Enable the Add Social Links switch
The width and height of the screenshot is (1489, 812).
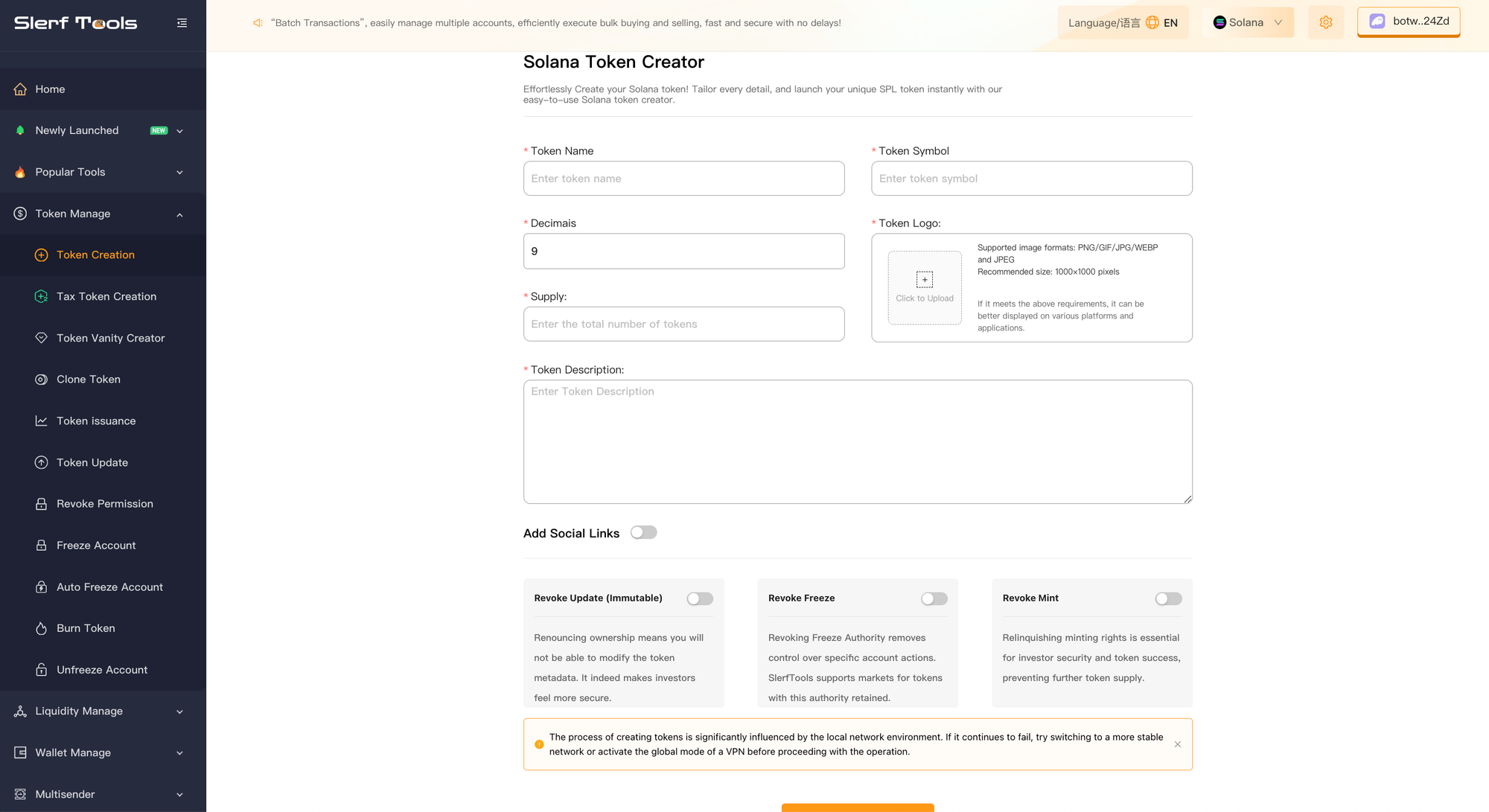643,533
